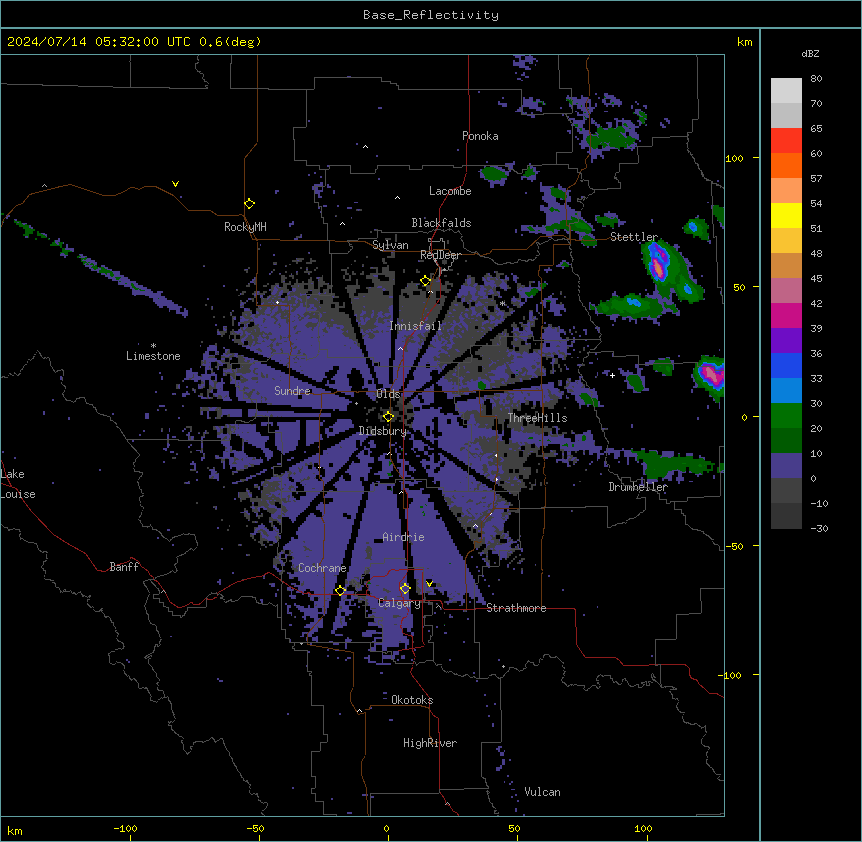The image size is (862, 842).
Task: Click the Lake Louise label
Action: click(x=18, y=484)
